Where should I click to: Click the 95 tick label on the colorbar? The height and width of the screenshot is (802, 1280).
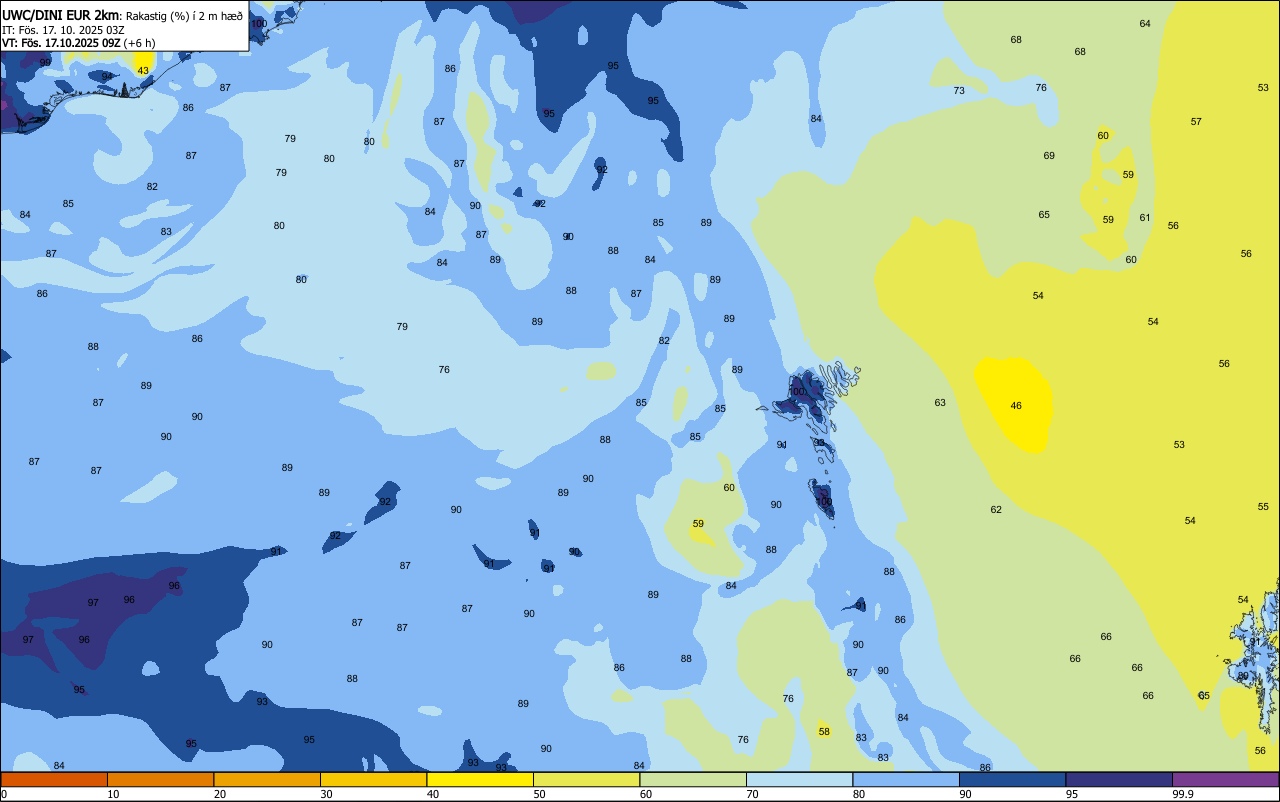(1072, 794)
